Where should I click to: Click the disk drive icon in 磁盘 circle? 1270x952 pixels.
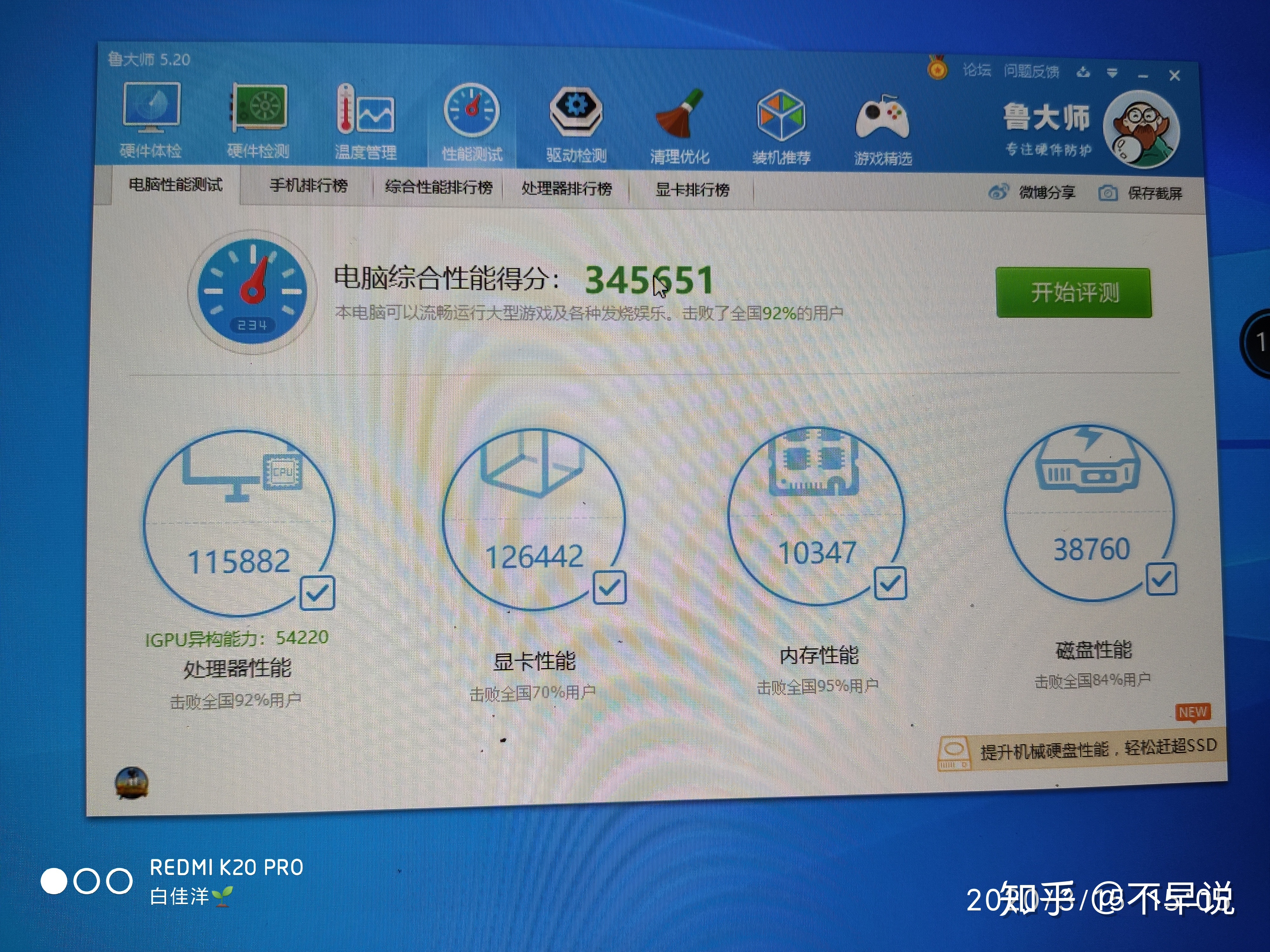(1087, 459)
